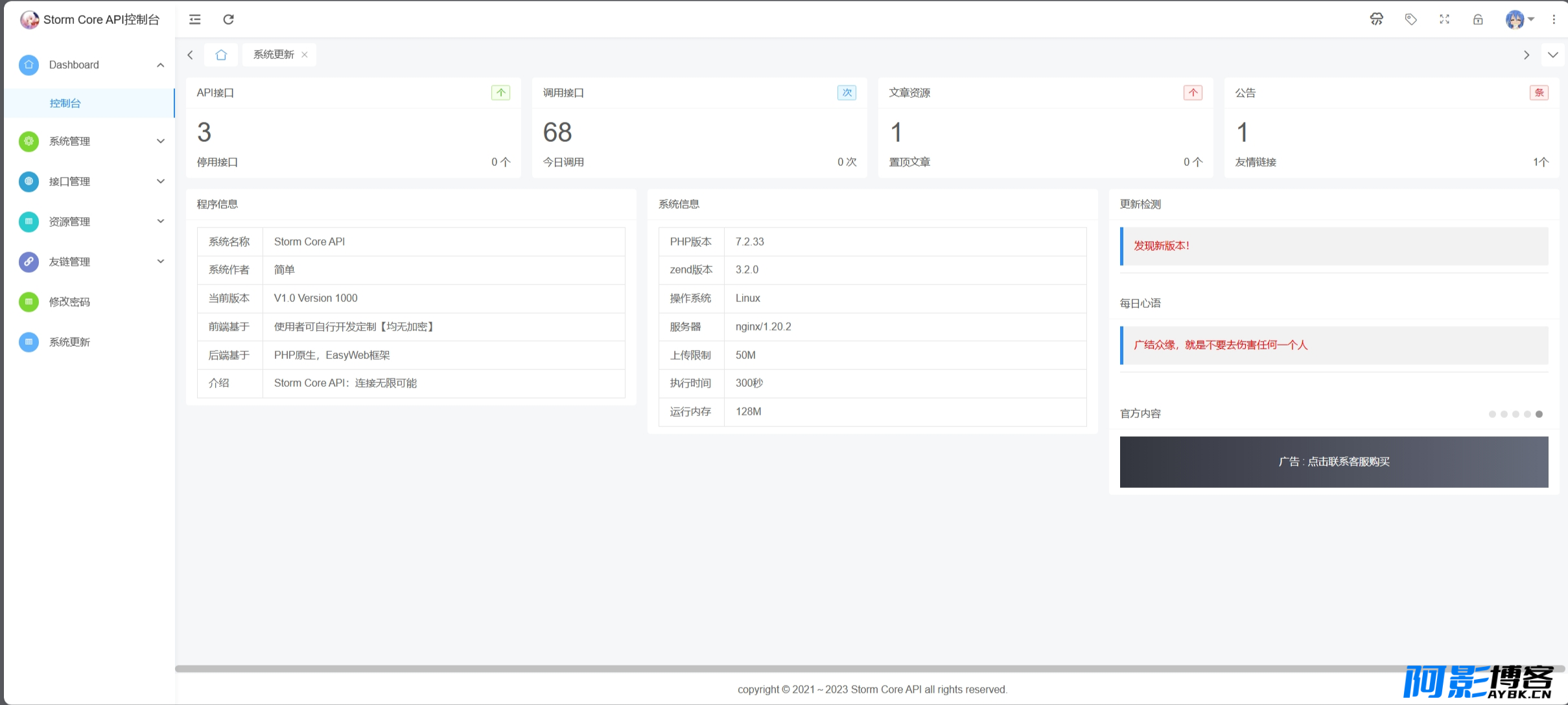1568x705 pixels.
Task: Click the 发现新版本! notice
Action: [x=1334, y=246]
